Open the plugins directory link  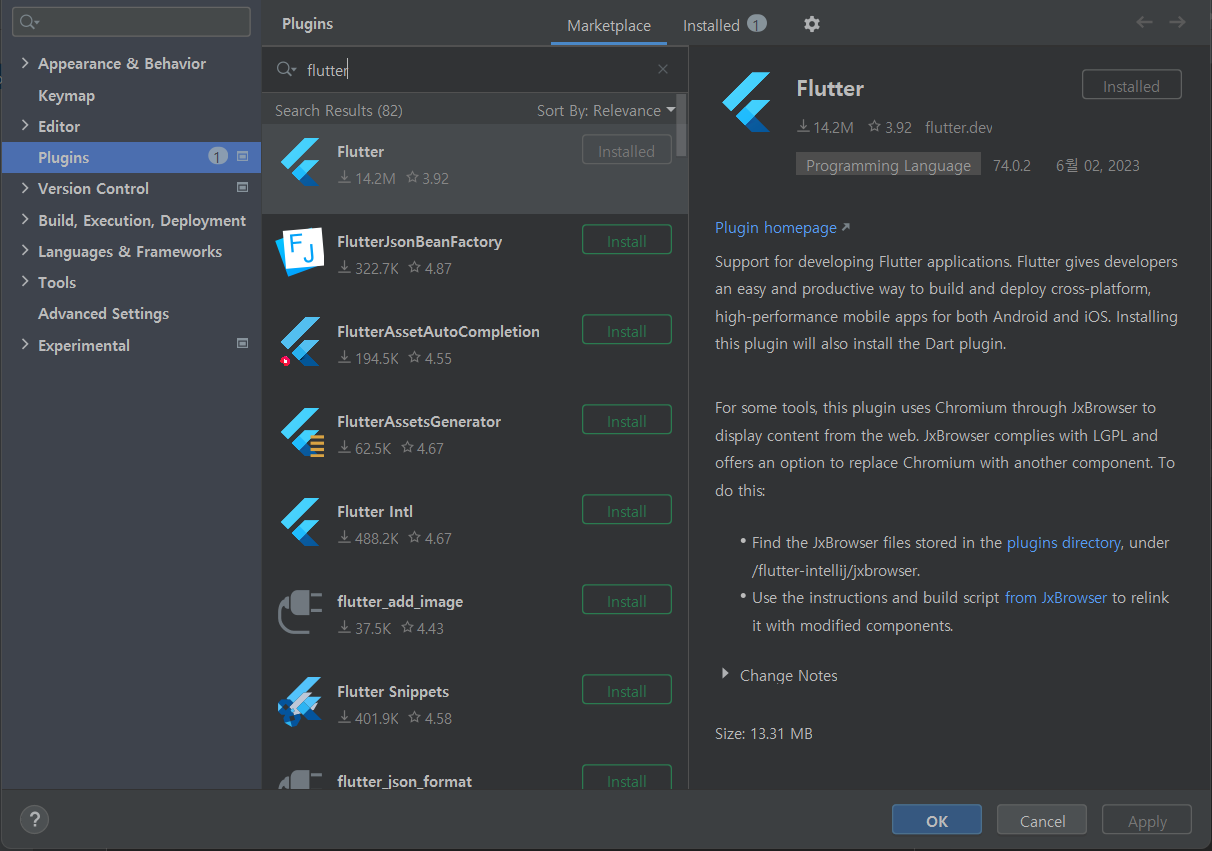1063,542
